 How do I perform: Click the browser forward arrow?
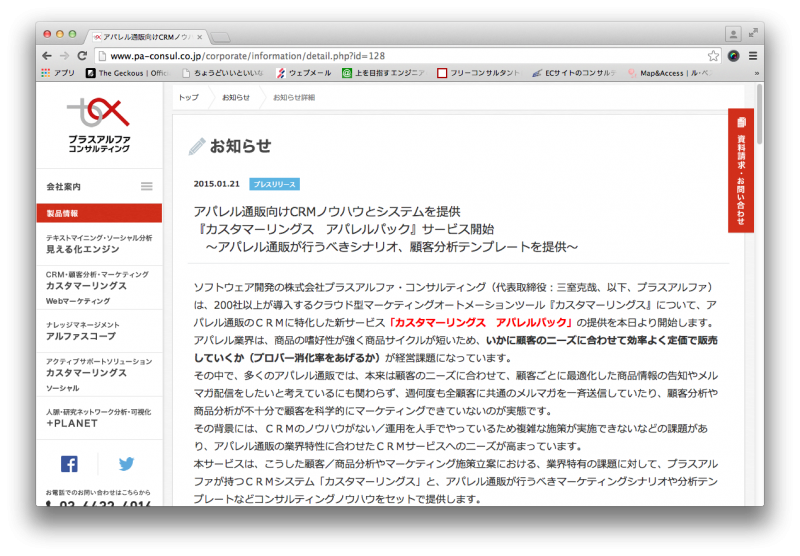pos(64,56)
